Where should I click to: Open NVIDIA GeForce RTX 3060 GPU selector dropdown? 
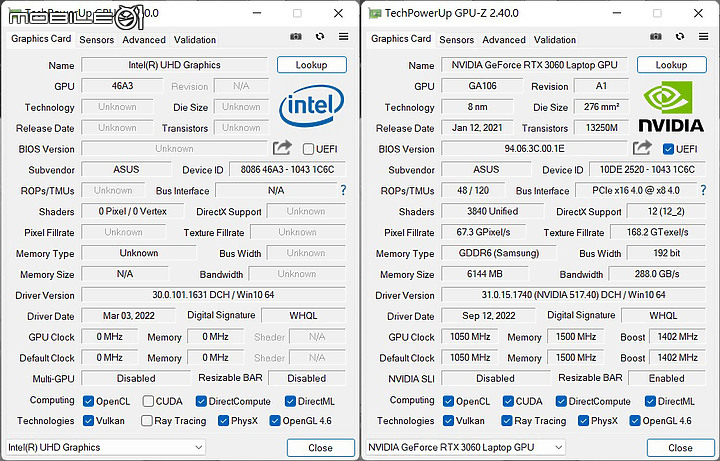click(466, 447)
